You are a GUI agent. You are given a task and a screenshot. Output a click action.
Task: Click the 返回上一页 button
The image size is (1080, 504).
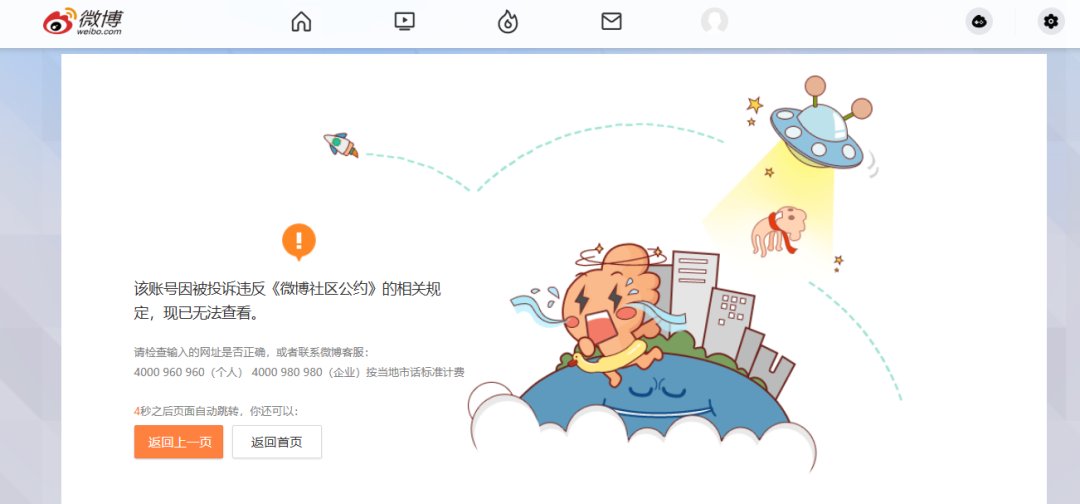178,442
